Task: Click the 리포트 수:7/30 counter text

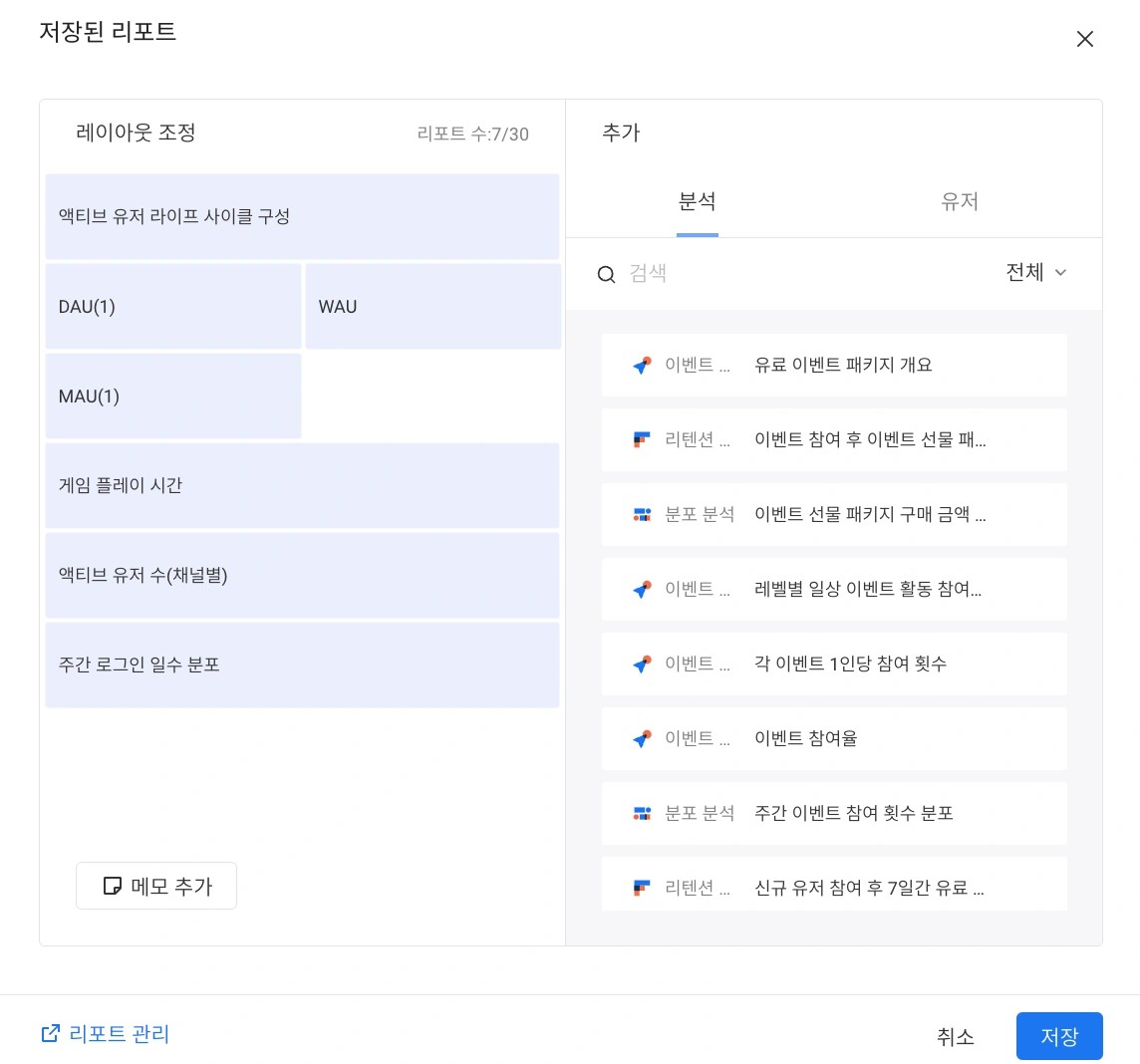Action: click(x=472, y=133)
